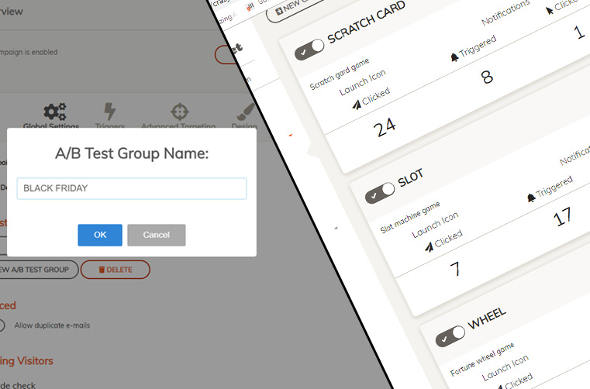Click the bell icon beside Triggered in Slot card

click(531, 198)
